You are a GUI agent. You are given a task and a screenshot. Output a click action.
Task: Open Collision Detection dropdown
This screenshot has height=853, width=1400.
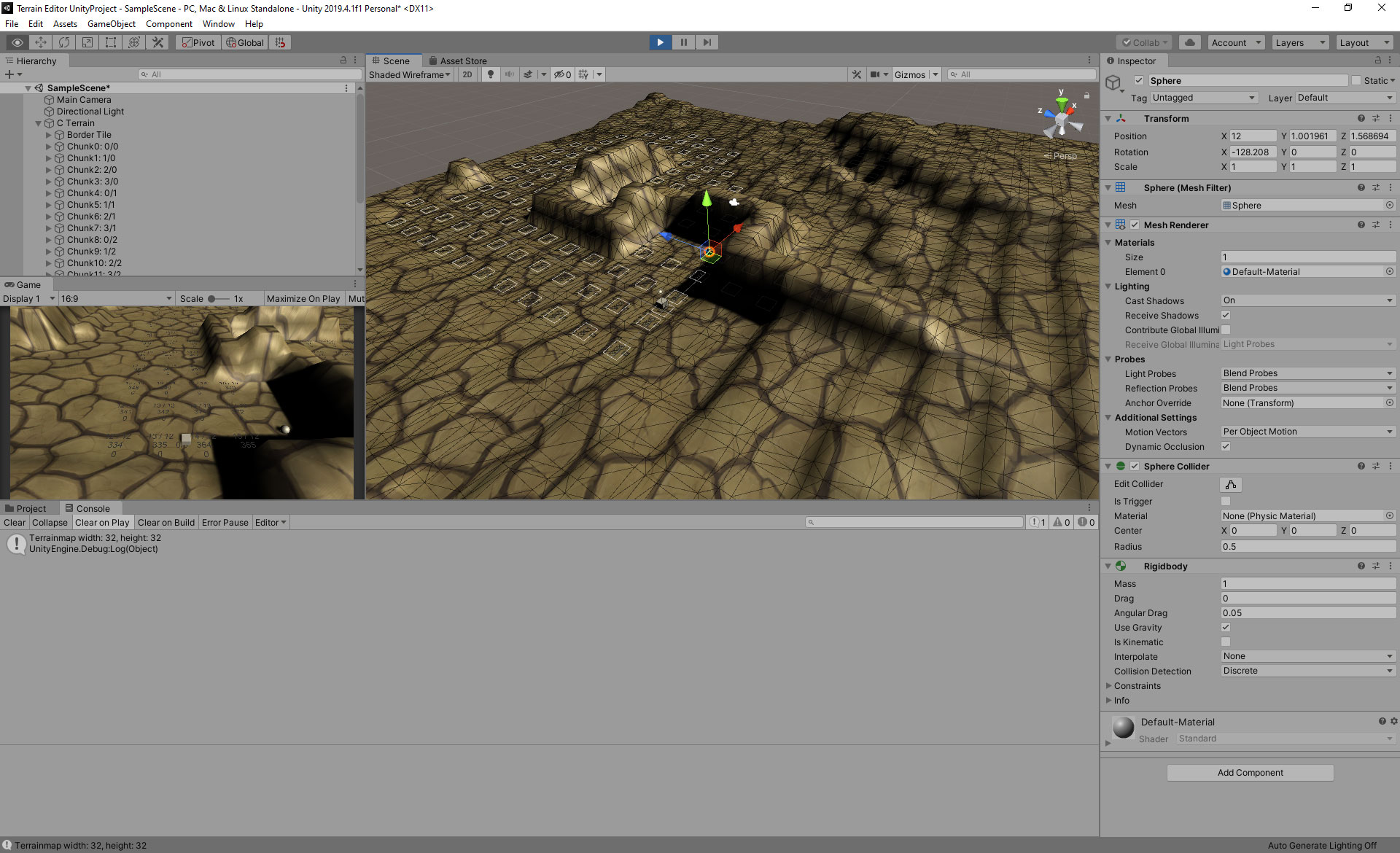[1308, 671]
